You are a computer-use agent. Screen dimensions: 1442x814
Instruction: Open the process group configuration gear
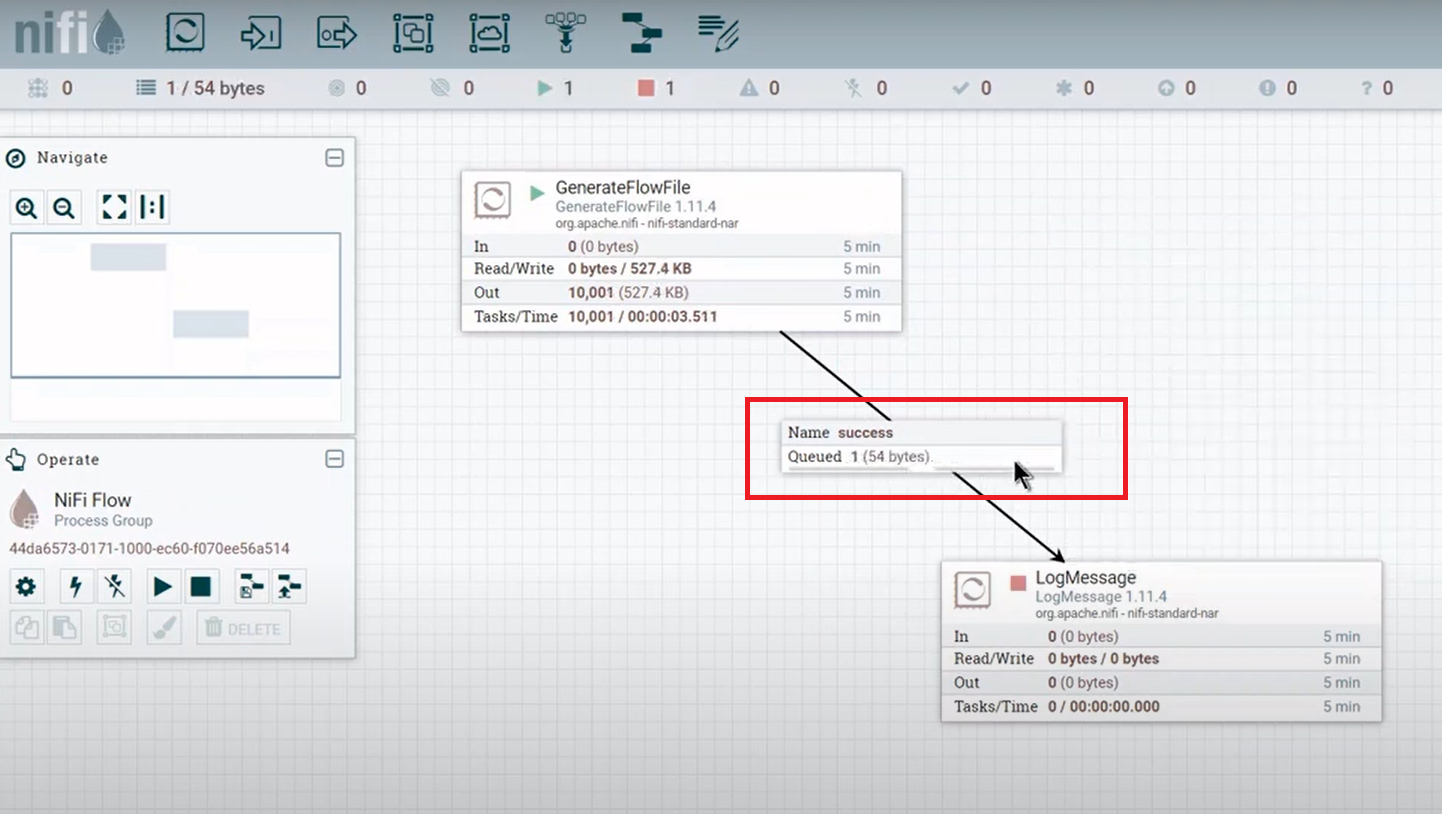pos(27,586)
